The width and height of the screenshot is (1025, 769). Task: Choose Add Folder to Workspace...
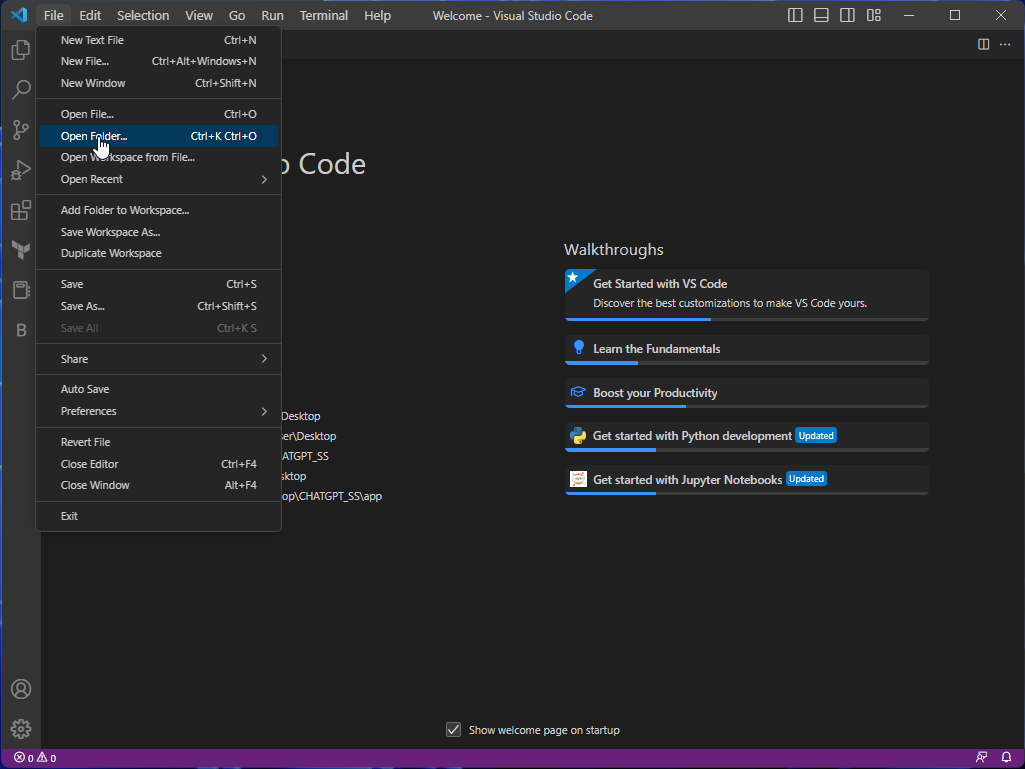158,210
